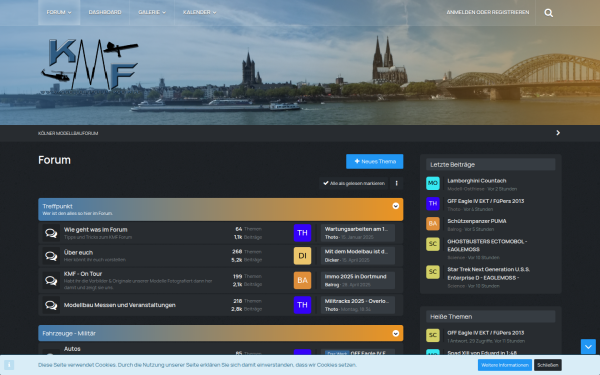Click the breadcrumb bar right arrow
The height and width of the screenshot is (375, 600).
coord(558,133)
